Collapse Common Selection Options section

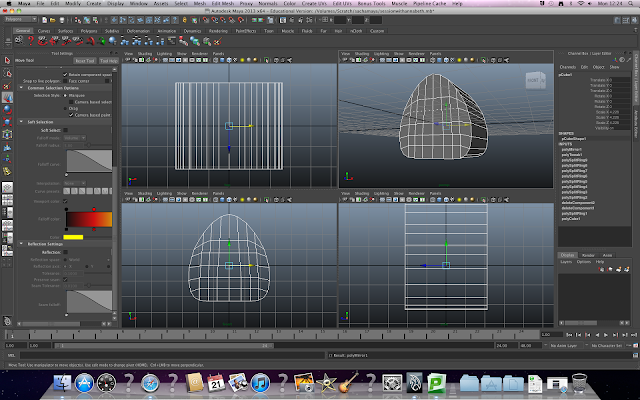coord(21,88)
